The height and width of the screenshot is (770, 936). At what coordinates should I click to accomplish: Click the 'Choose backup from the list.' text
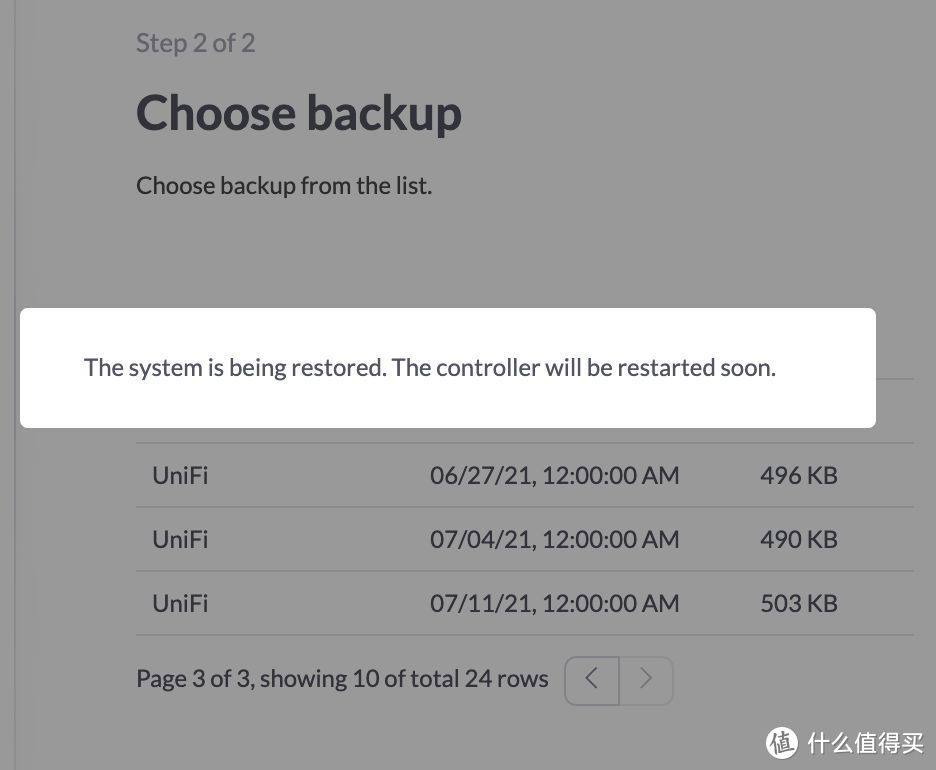click(284, 186)
